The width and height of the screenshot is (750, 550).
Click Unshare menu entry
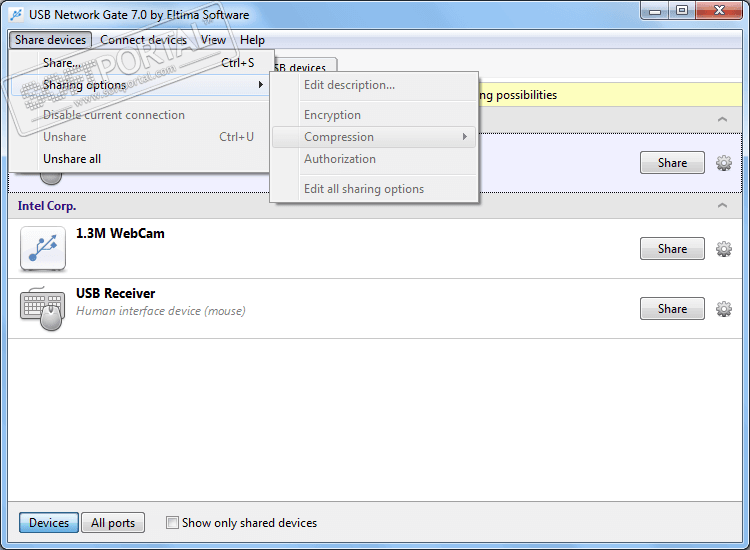140,137
